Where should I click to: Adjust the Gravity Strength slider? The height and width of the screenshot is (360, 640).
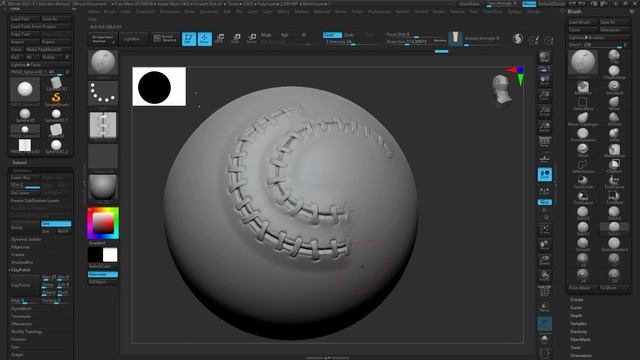tap(485, 39)
